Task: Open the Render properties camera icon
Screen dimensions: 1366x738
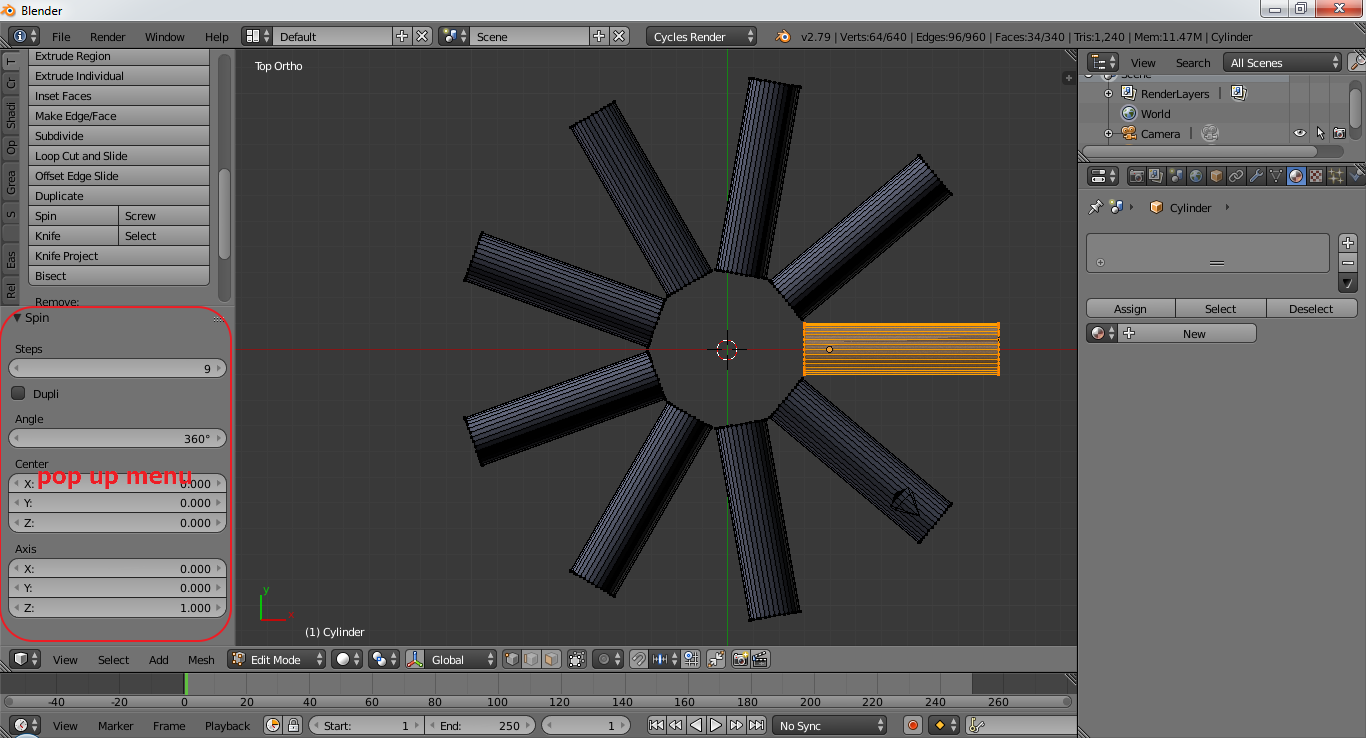Action: [1138, 175]
